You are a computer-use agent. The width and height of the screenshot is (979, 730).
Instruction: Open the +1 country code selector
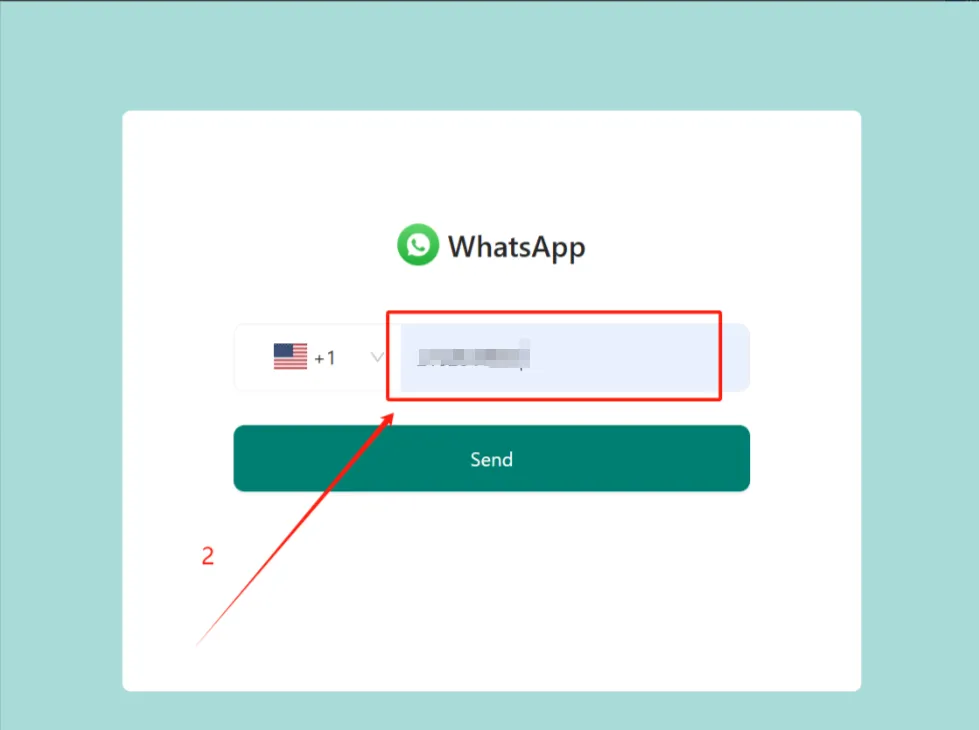coord(310,357)
